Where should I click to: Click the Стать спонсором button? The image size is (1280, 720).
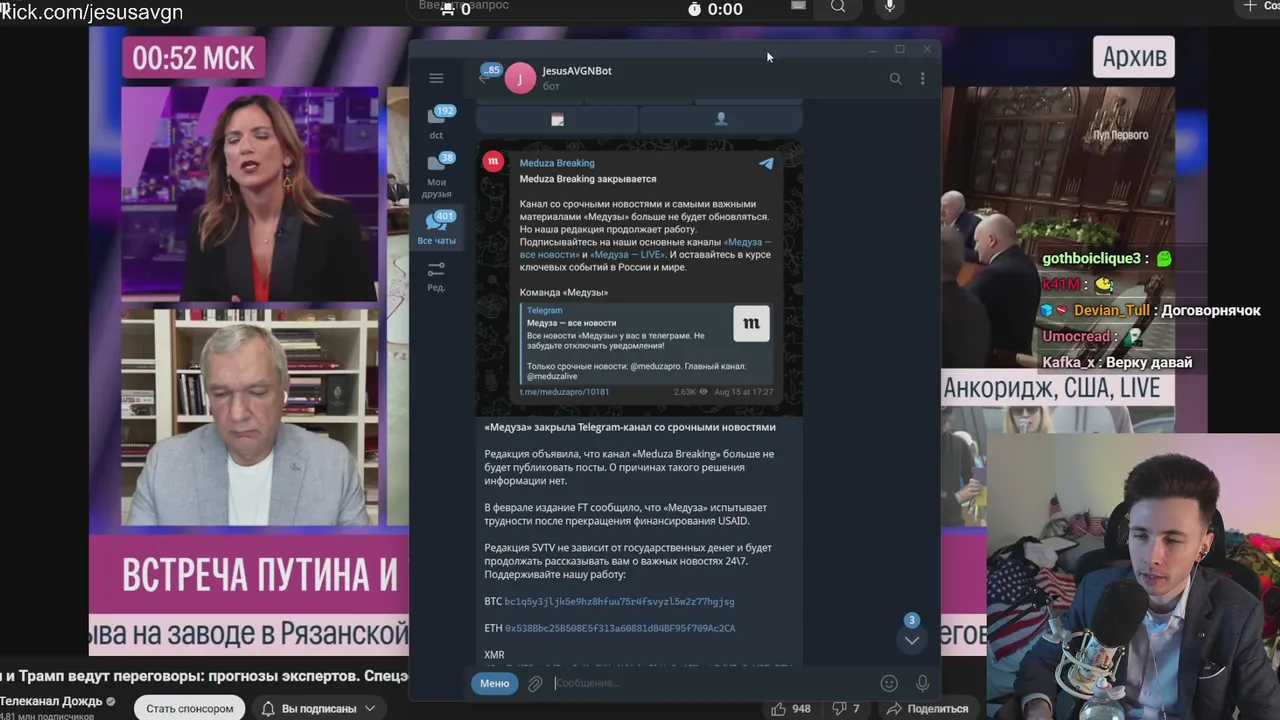coord(190,708)
